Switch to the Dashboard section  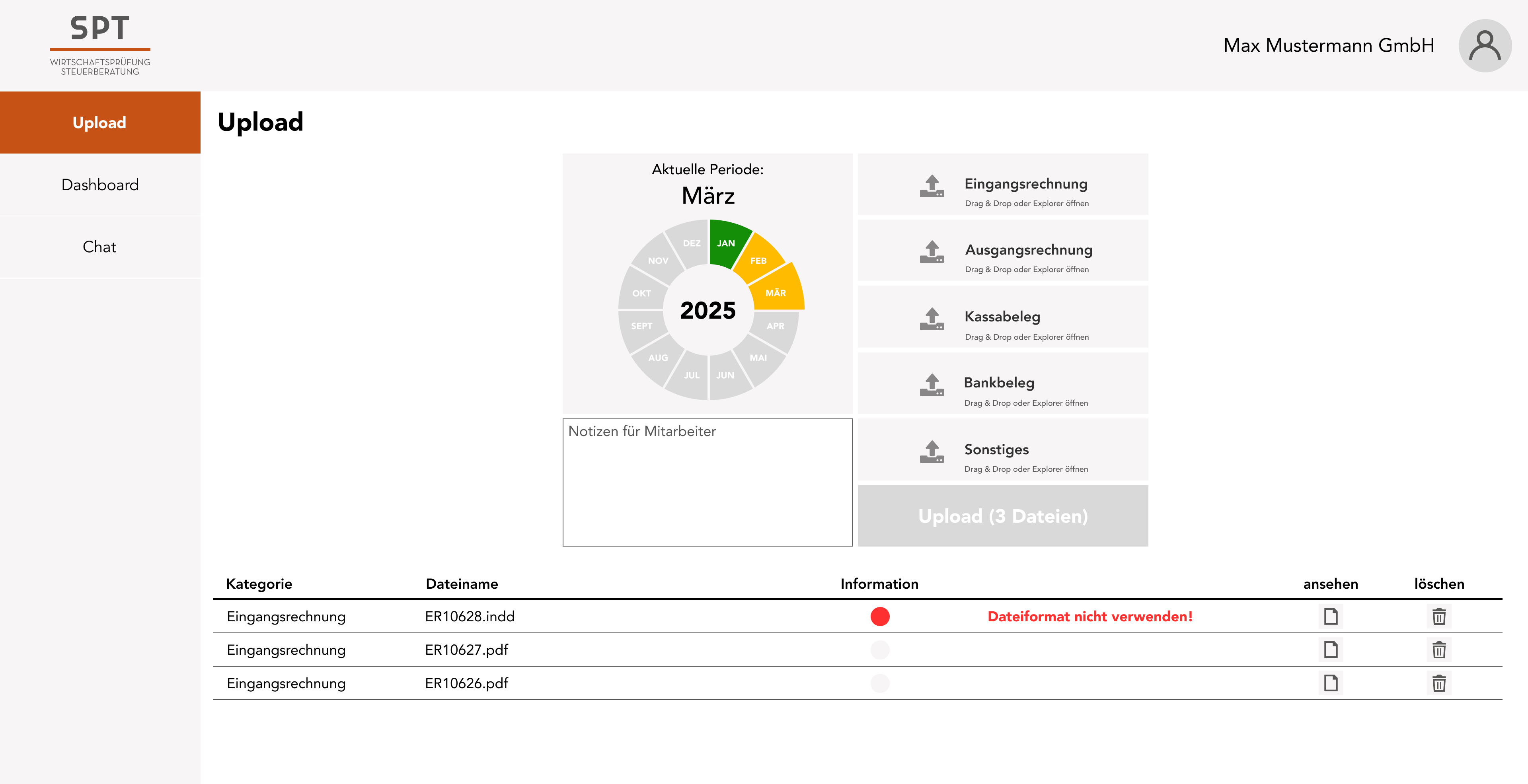[99, 185]
